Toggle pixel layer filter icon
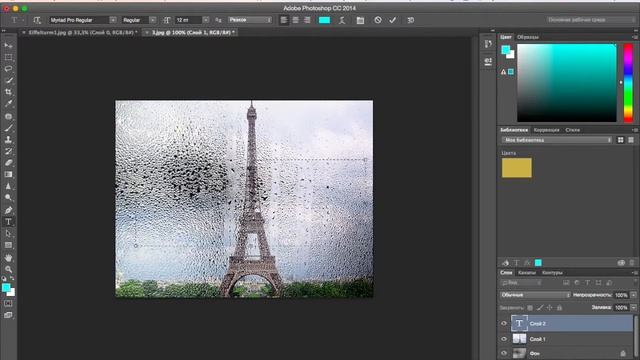 [x=566, y=282]
